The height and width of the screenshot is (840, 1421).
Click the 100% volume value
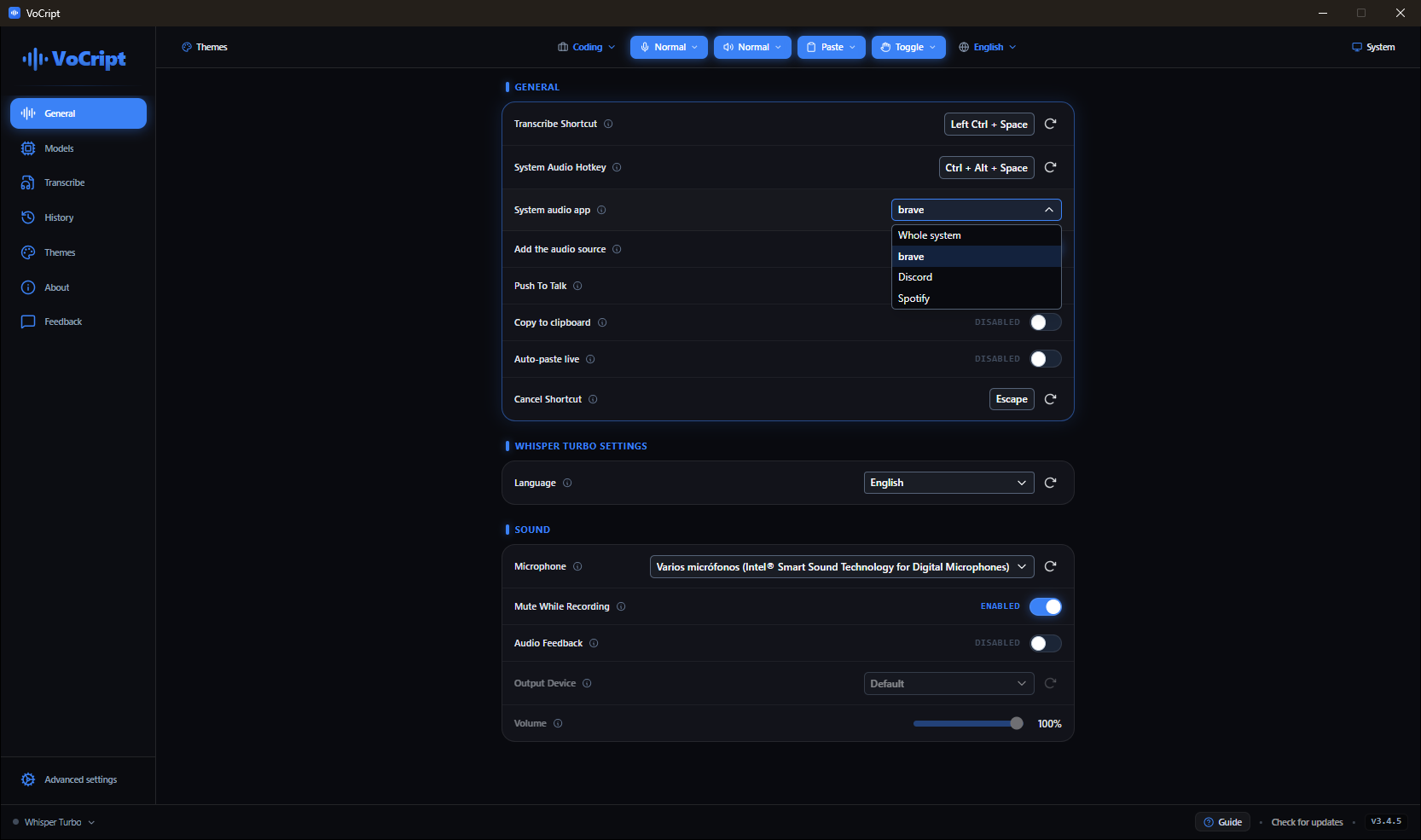click(x=1049, y=723)
